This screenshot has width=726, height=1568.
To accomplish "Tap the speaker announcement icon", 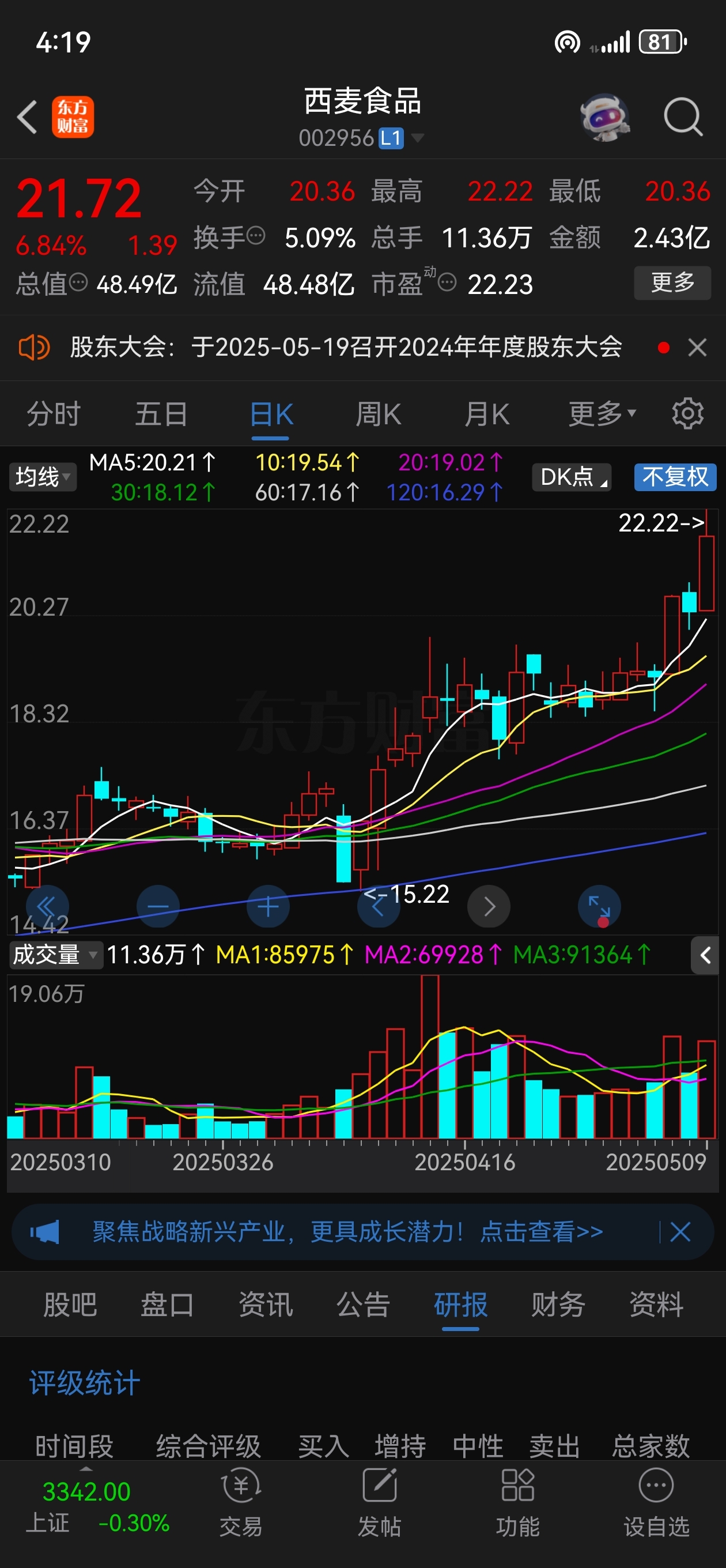I will click(34, 348).
